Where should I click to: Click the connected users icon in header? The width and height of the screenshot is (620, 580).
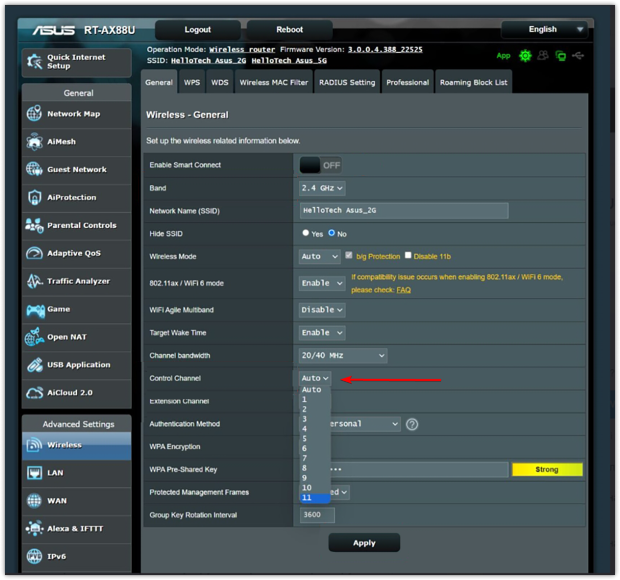(x=543, y=55)
